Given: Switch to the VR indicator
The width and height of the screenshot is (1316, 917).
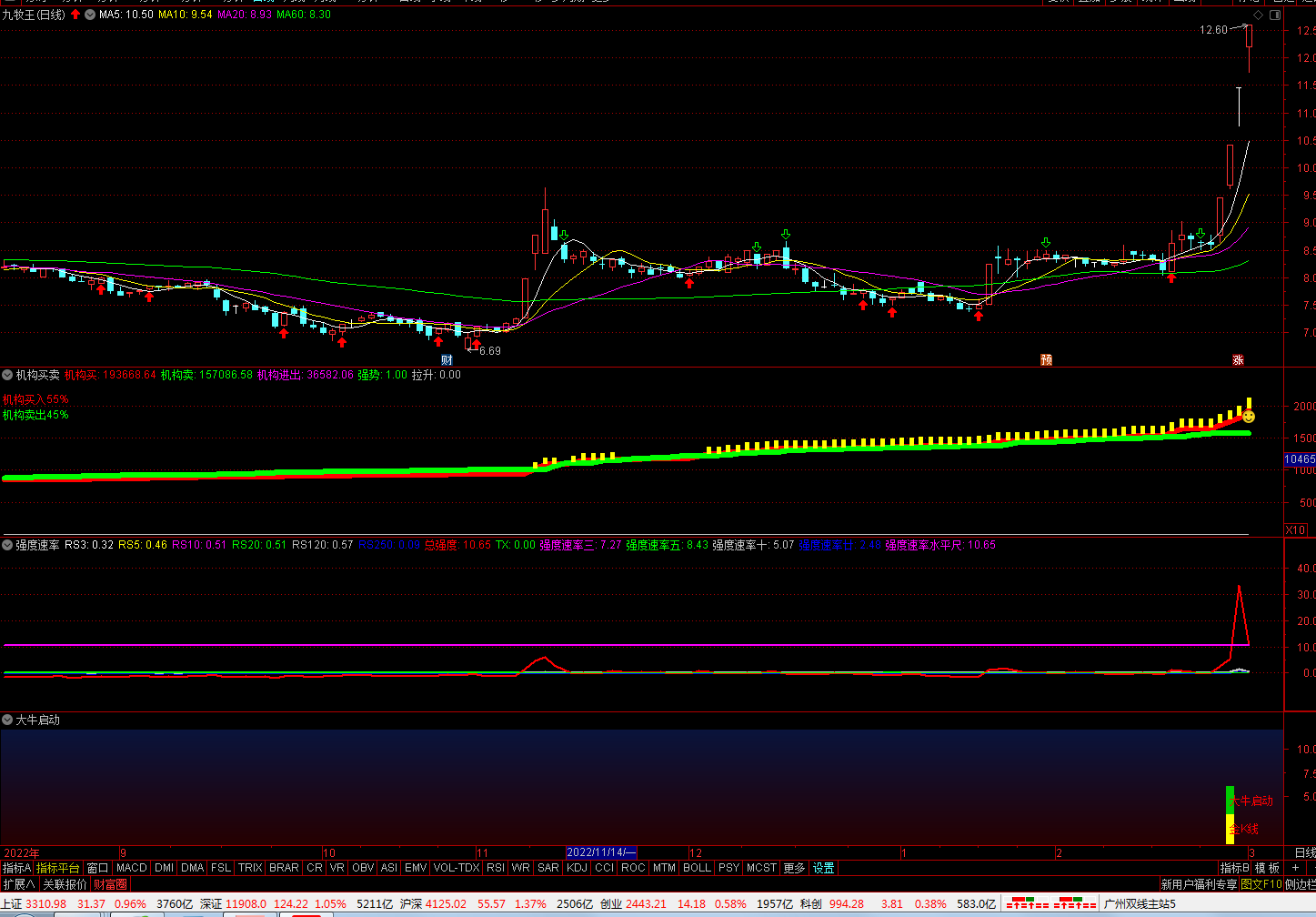Looking at the screenshot, I should click(x=337, y=868).
